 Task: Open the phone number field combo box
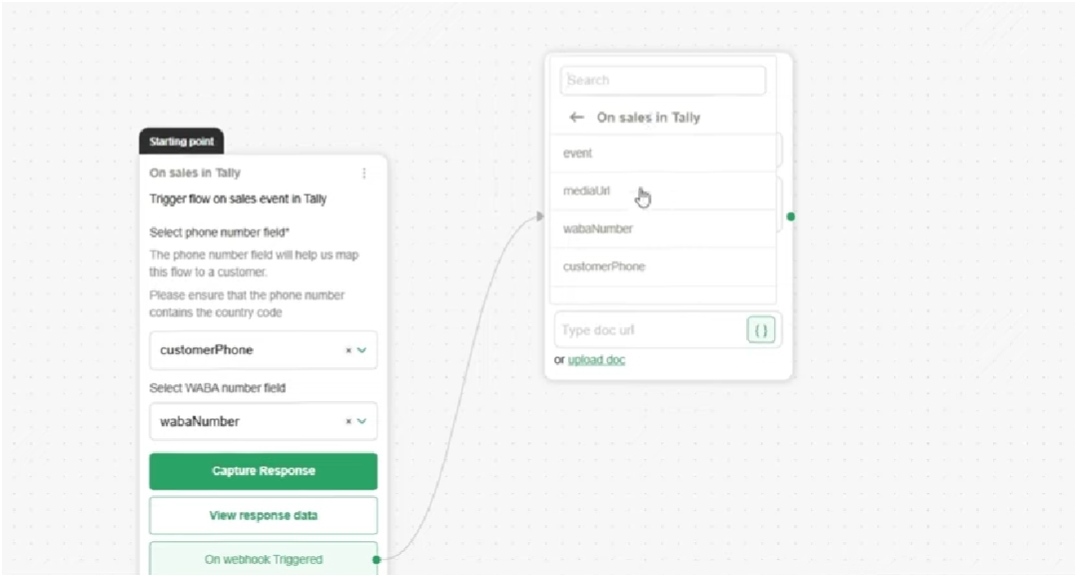[x=263, y=350]
